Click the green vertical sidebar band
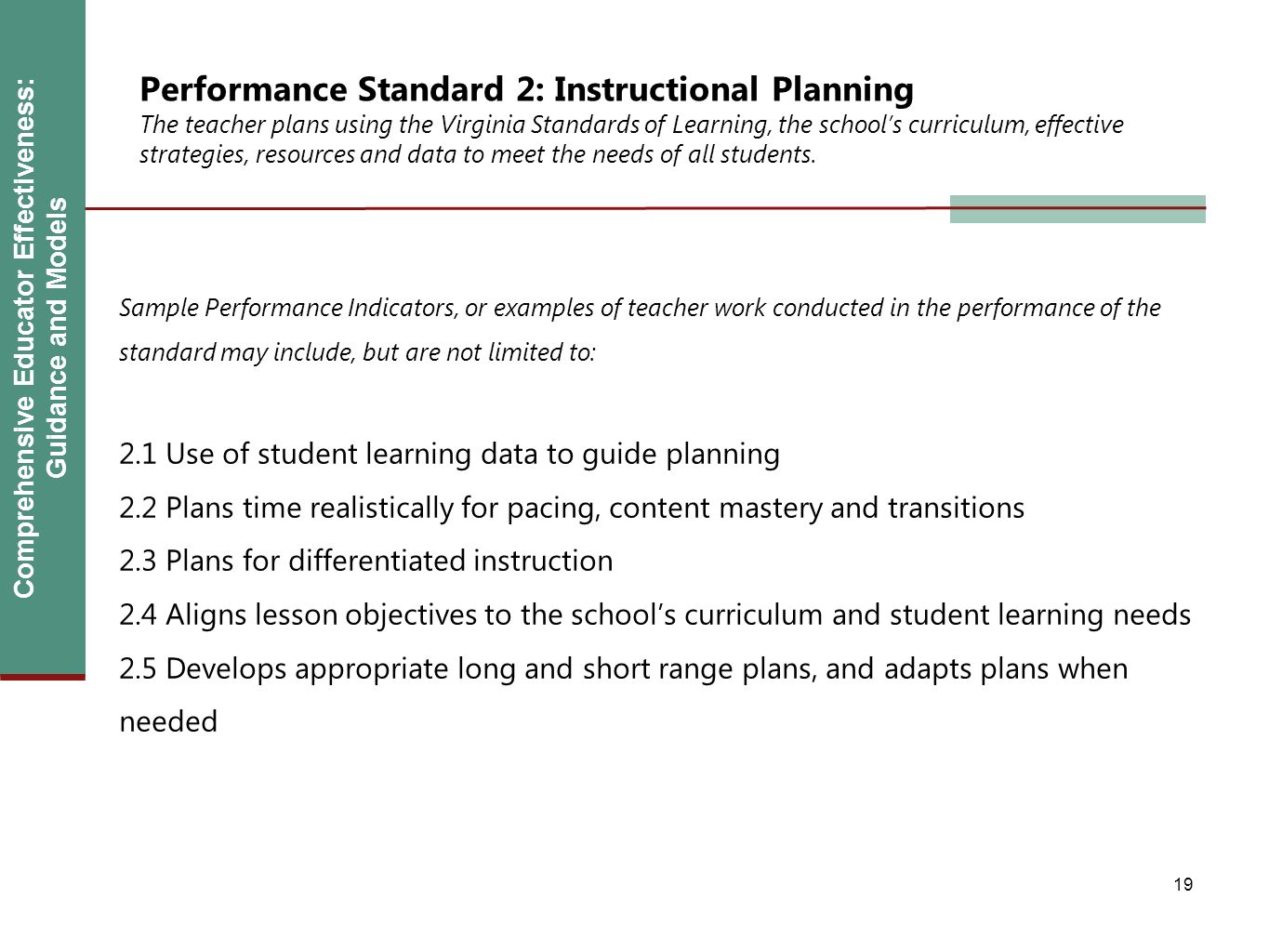Viewport: 1269px width, 952px height. pos(43,337)
